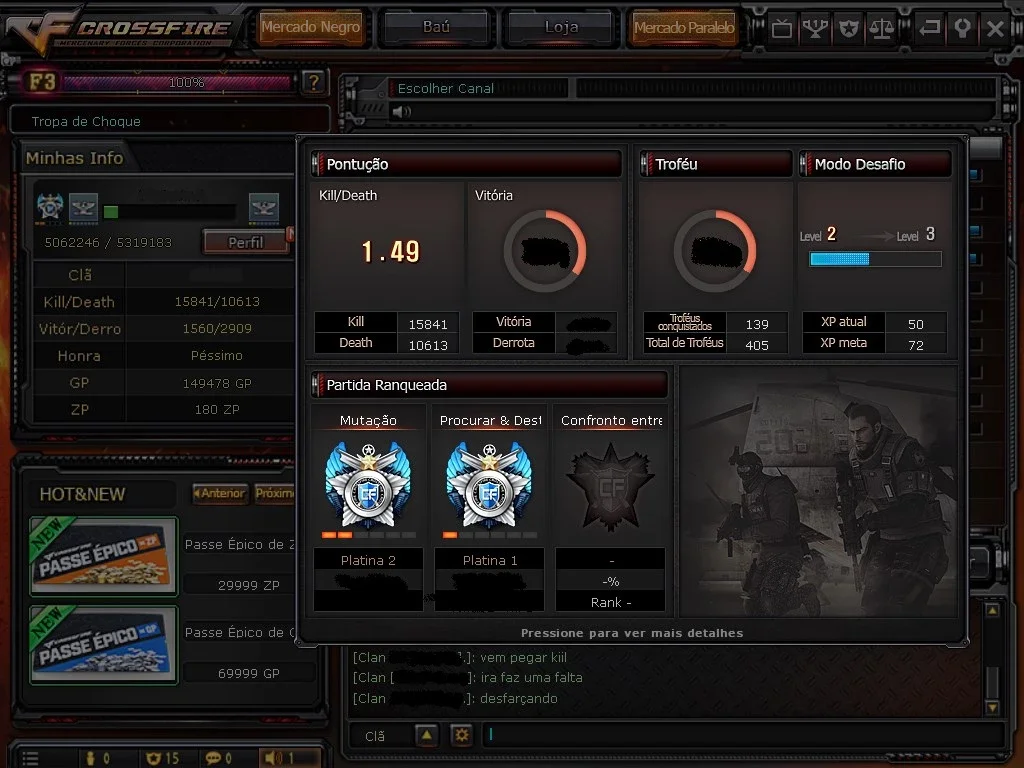Open the TV broadcast icon
This screenshot has width=1024, height=768.
(x=781, y=29)
